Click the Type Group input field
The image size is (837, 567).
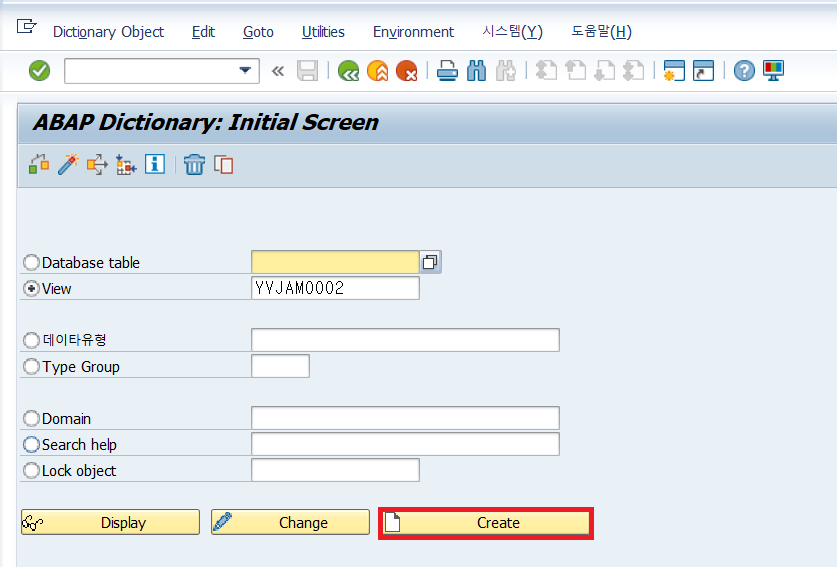pos(280,366)
